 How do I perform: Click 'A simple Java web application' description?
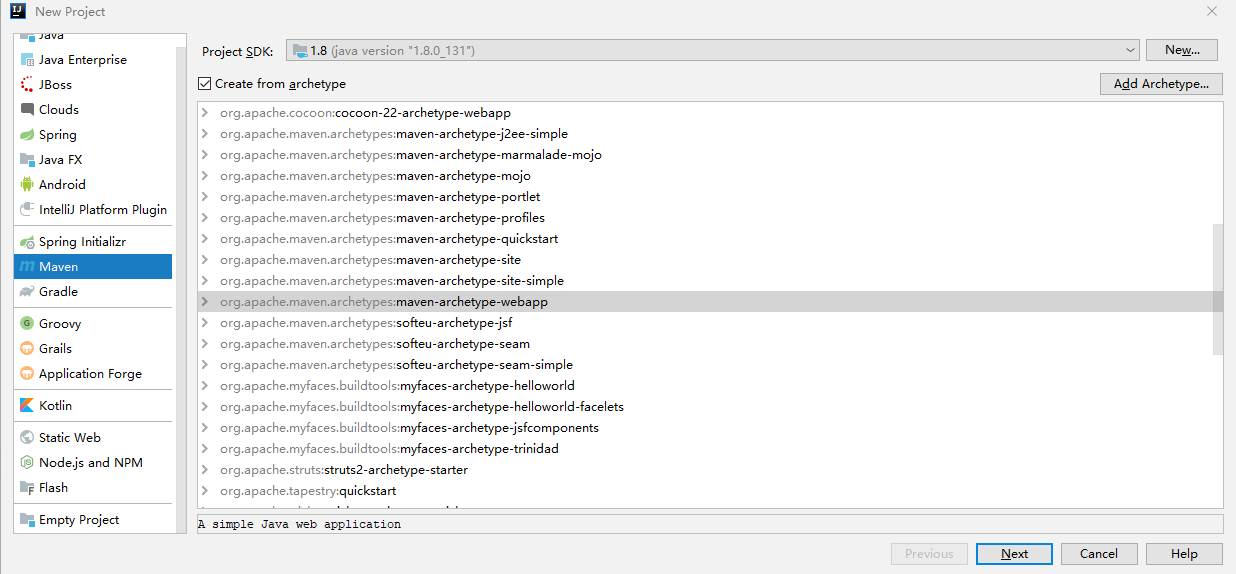pyautogui.click(x=299, y=524)
